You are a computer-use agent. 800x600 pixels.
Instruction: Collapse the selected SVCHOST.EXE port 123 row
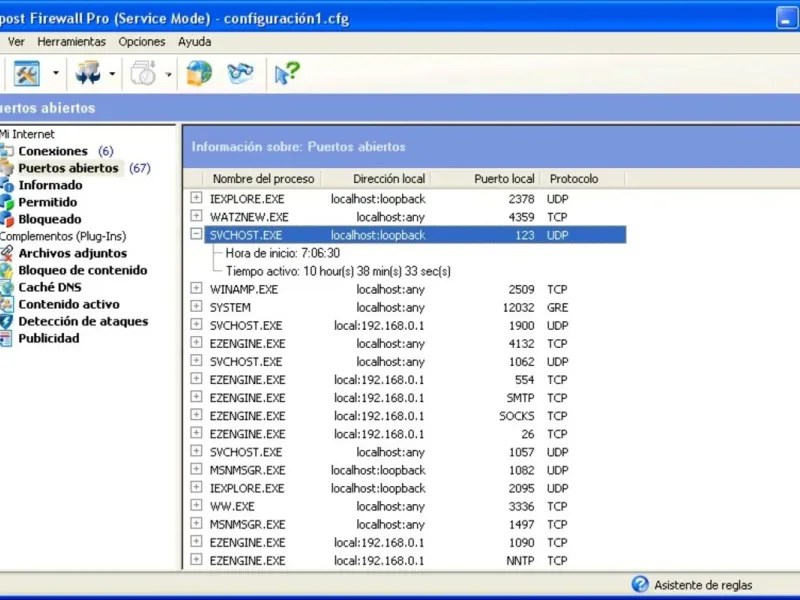pyautogui.click(x=196, y=234)
